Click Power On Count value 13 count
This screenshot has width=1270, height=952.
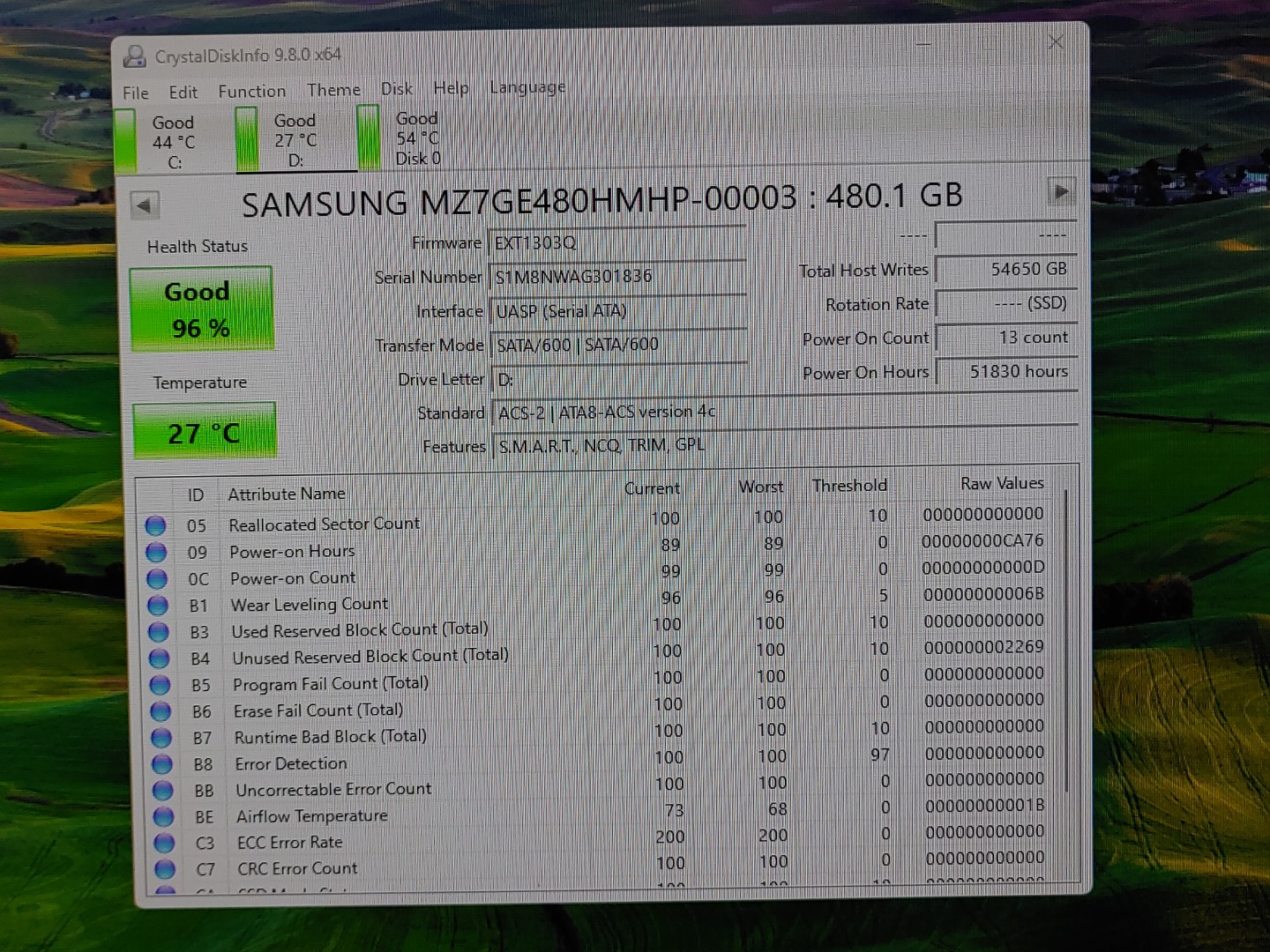click(1006, 338)
